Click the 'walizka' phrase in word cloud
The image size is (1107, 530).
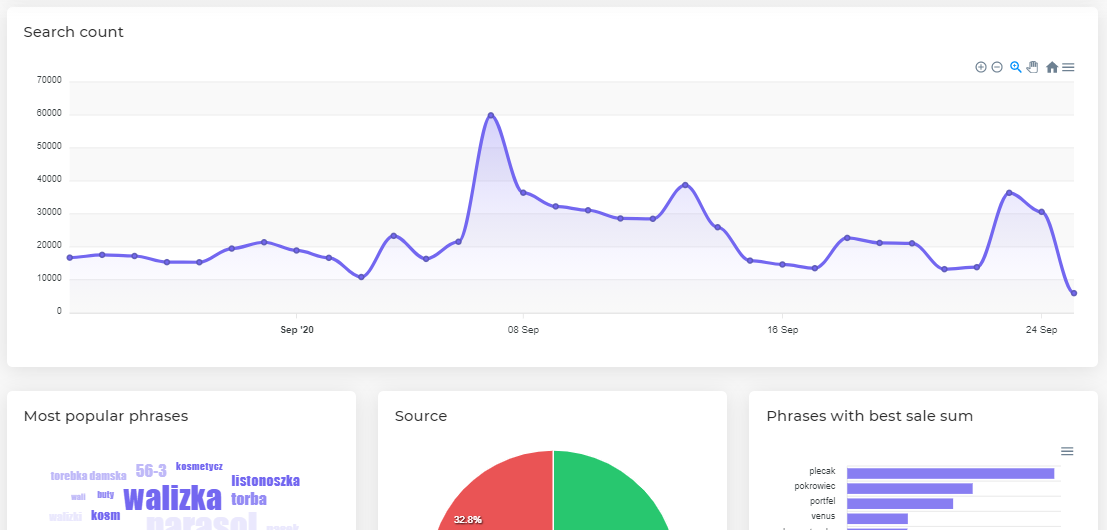(172, 498)
